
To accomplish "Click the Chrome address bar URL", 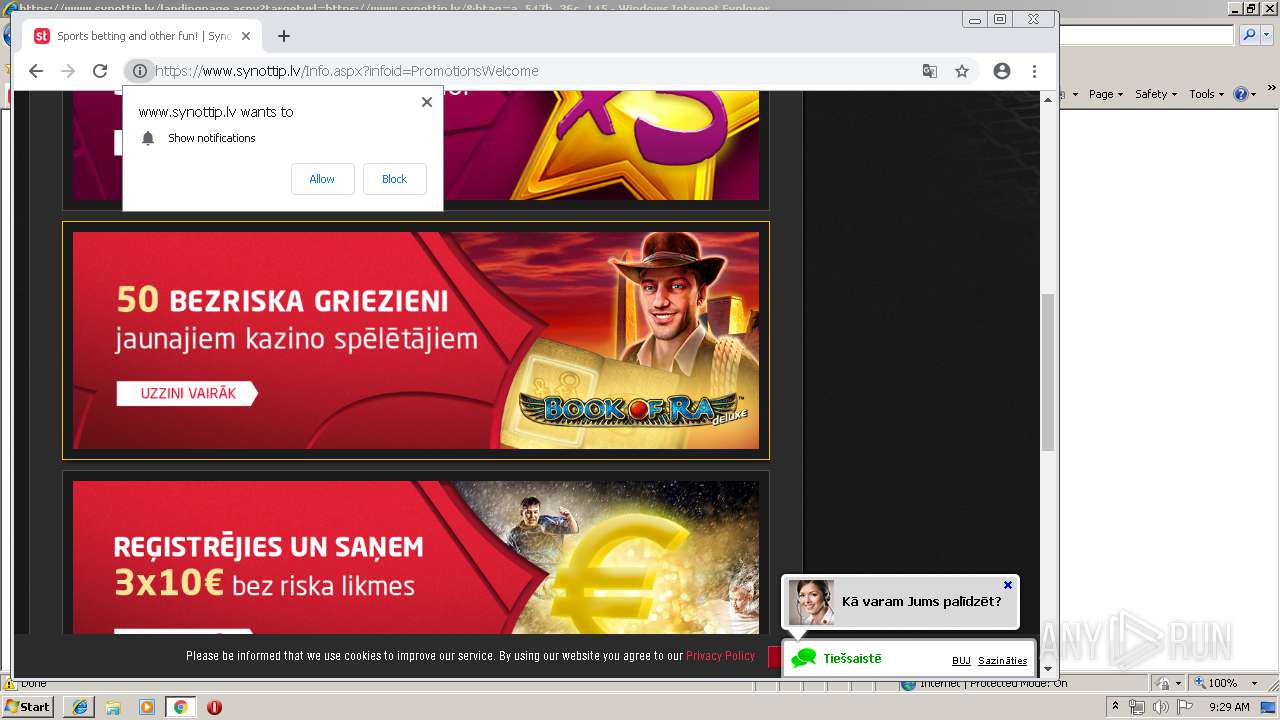I will (347, 71).
